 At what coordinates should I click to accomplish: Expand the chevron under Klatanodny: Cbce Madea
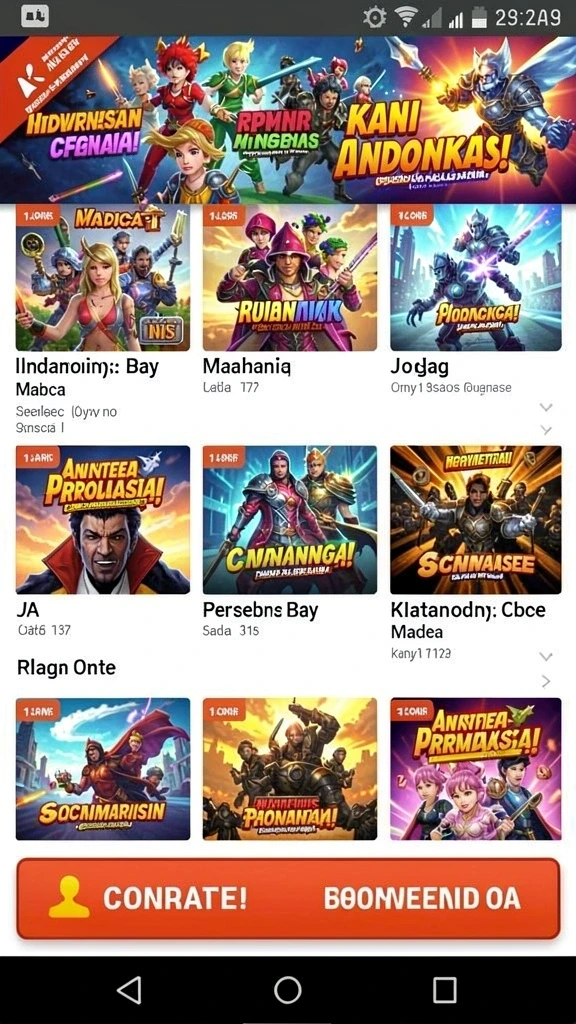pyautogui.click(x=547, y=656)
